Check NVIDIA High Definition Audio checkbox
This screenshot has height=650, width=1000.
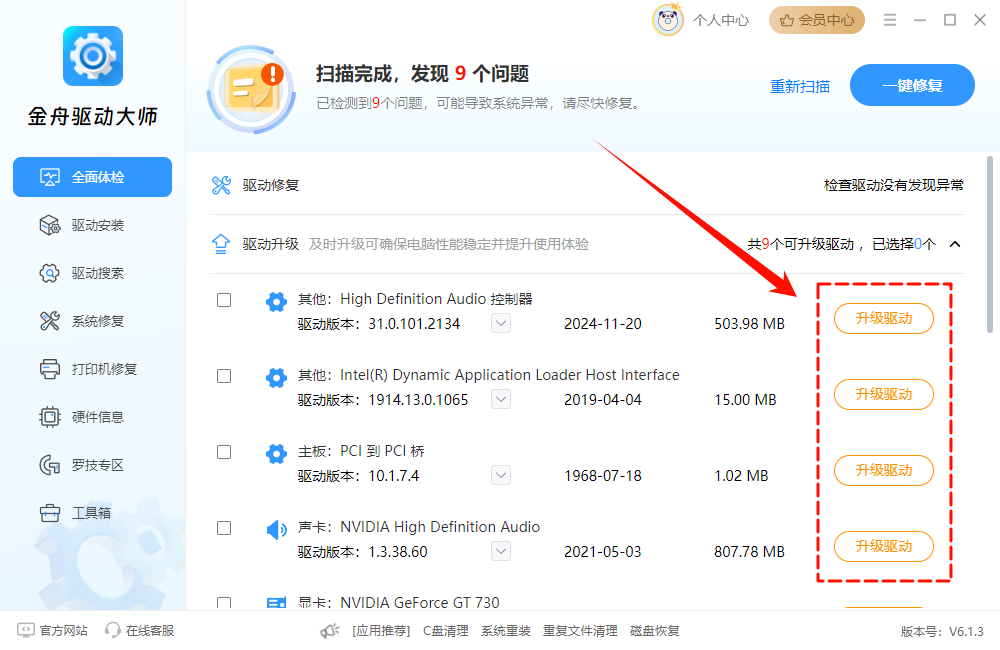click(x=224, y=528)
